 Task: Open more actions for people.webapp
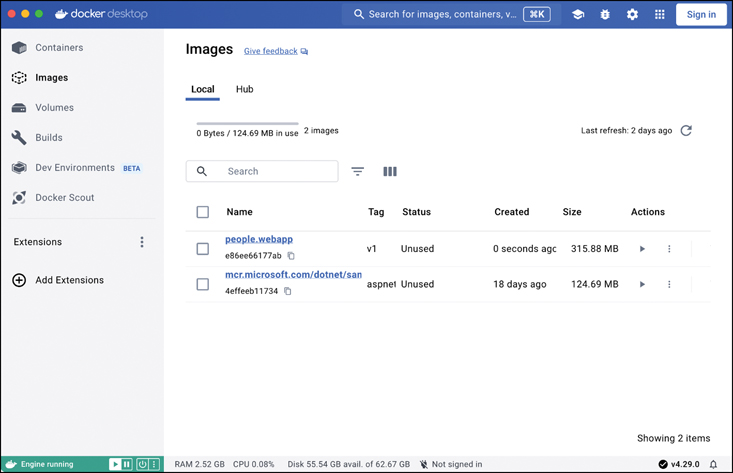coord(669,249)
